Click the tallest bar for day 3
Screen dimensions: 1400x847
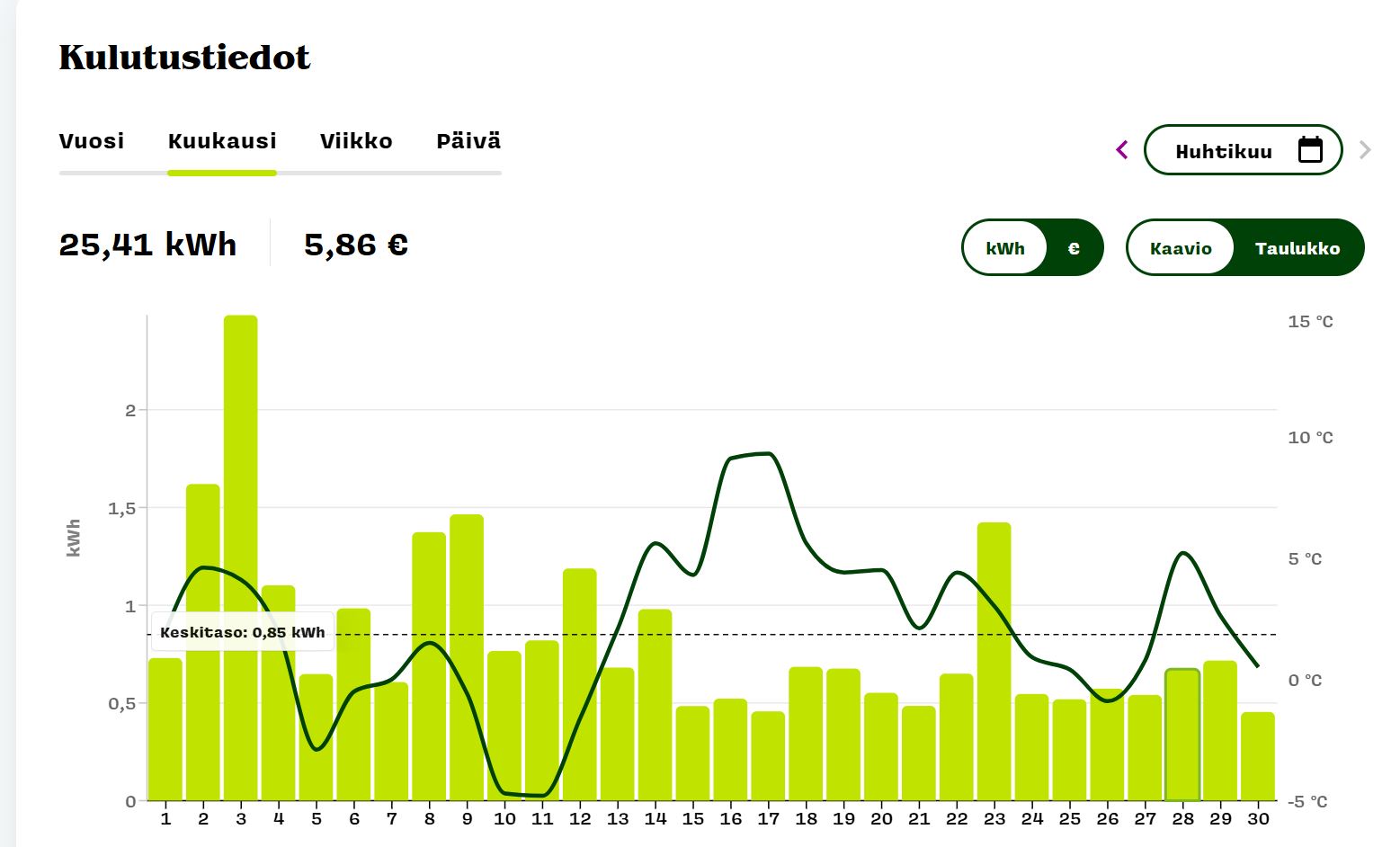coord(241,557)
